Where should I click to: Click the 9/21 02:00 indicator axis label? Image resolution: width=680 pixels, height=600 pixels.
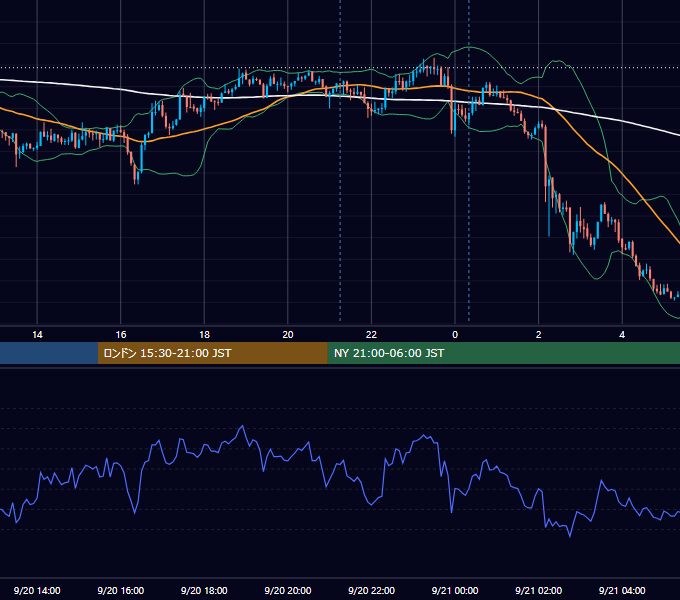(539, 590)
